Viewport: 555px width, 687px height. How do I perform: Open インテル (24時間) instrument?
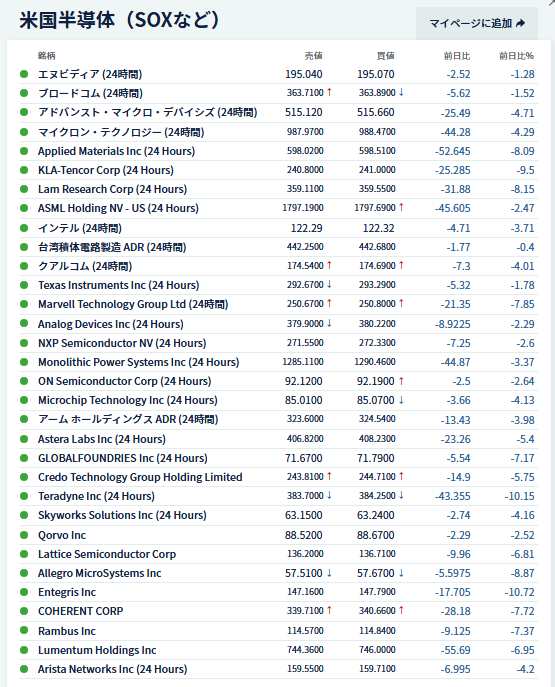[x=80, y=228]
